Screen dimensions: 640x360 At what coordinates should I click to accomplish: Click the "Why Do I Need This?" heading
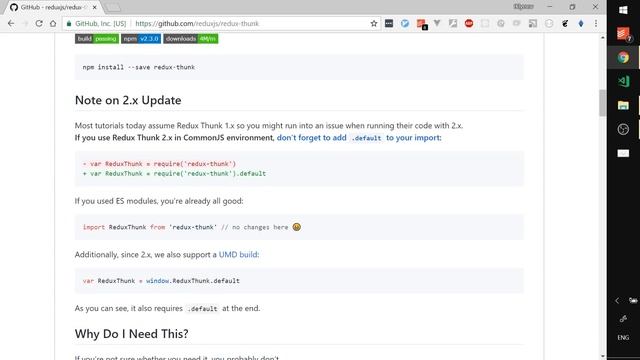[131, 333]
